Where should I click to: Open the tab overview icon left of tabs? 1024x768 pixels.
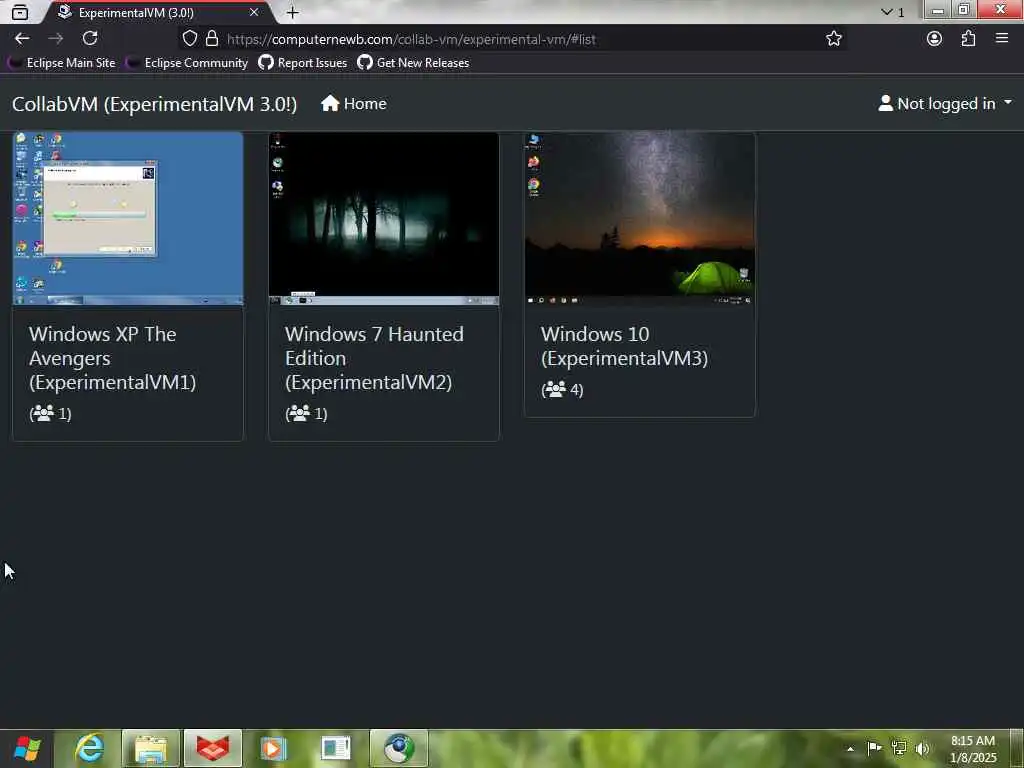point(20,12)
